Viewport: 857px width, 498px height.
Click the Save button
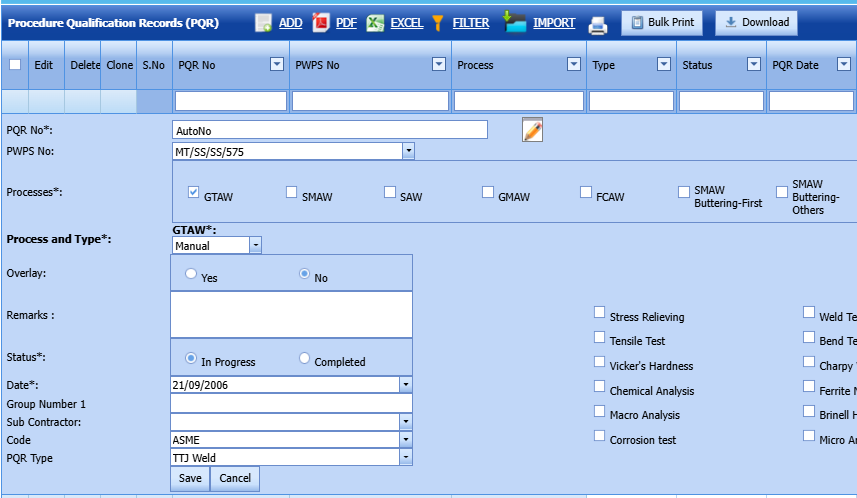click(190, 478)
